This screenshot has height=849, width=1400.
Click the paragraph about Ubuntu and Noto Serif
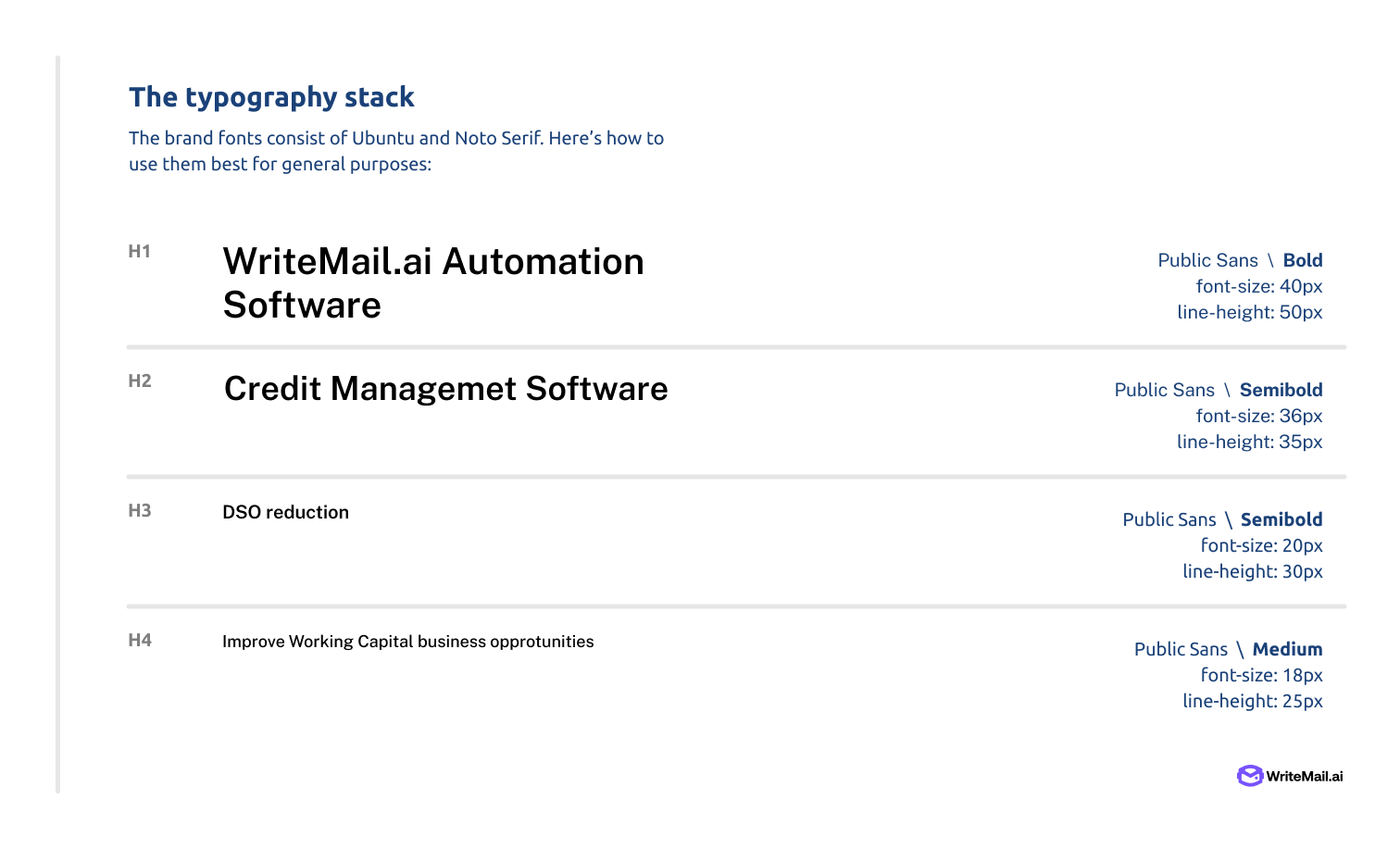[396, 151]
